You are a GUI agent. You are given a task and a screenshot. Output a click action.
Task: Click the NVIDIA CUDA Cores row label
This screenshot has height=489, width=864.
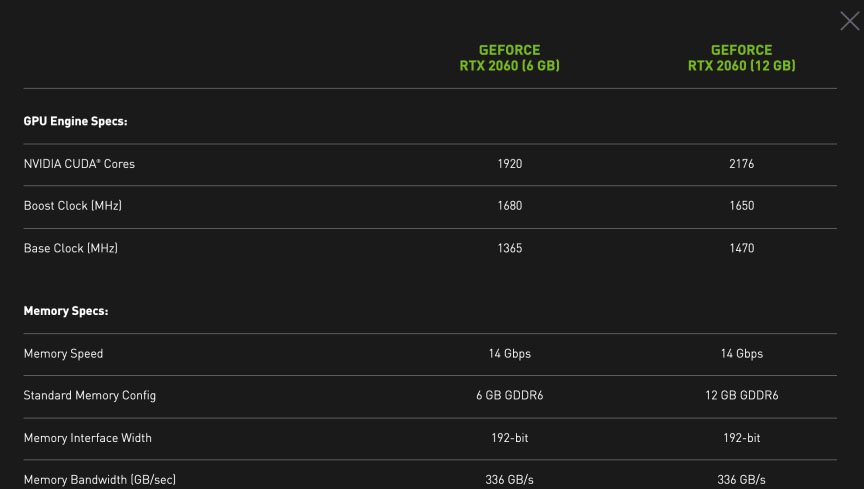[x=79, y=164]
